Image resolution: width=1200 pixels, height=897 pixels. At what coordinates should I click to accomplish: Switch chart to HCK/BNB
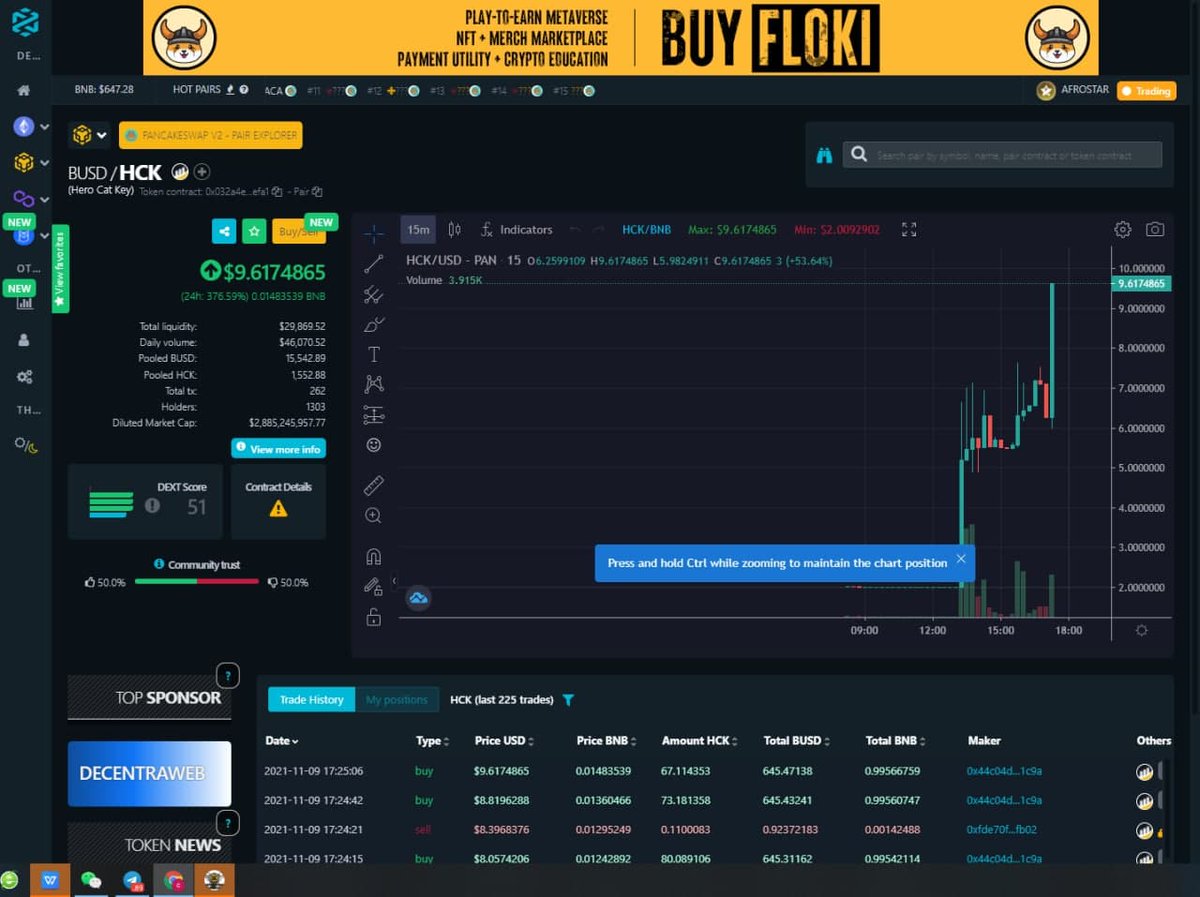(x=646, y=229)
